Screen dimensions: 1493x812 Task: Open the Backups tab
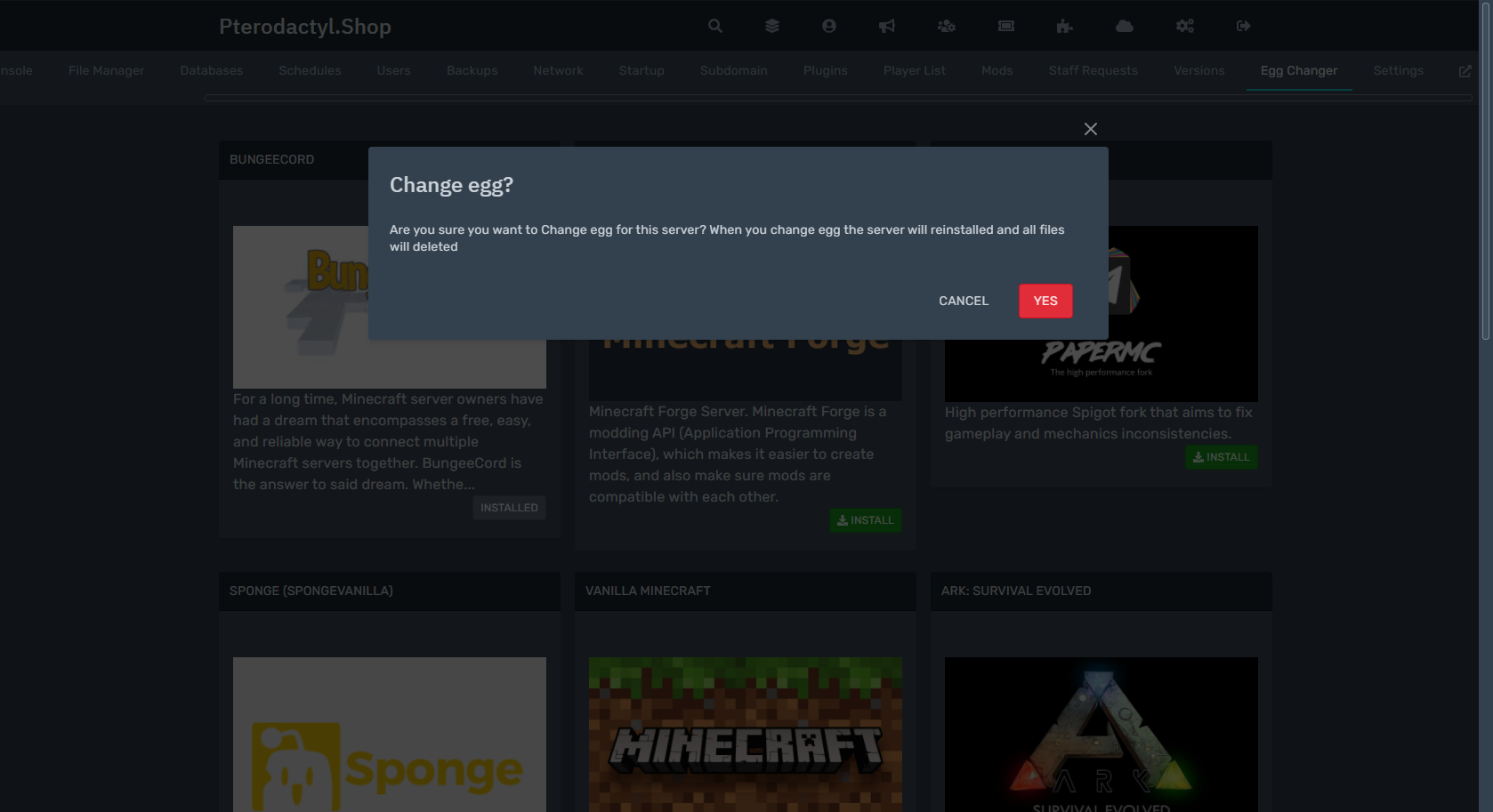tap(472, 70)
